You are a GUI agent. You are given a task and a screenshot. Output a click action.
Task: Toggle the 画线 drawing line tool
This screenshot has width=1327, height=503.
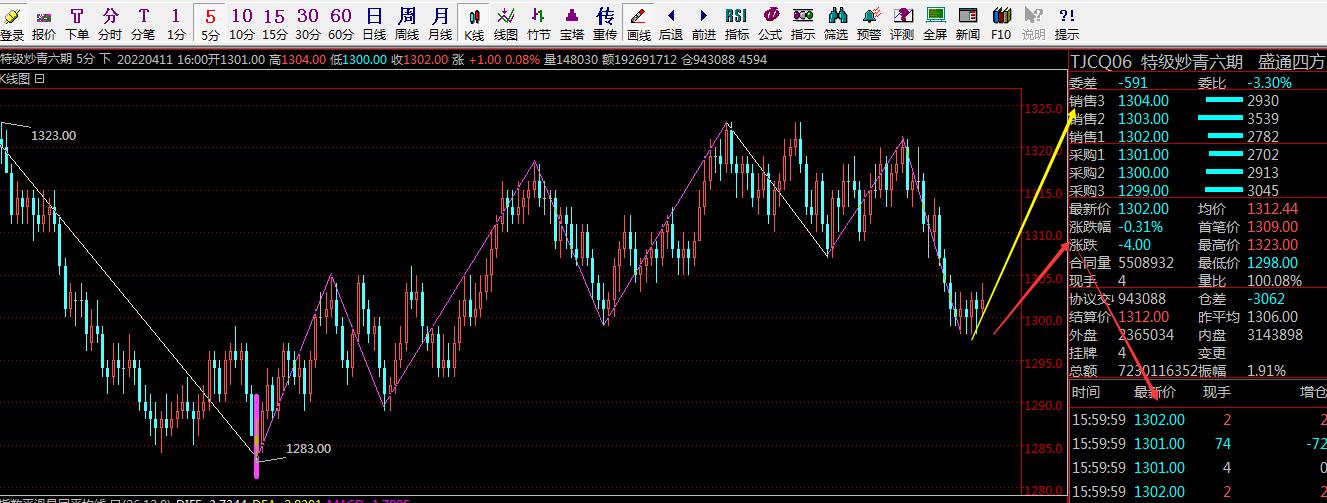(x=638, y=22)
